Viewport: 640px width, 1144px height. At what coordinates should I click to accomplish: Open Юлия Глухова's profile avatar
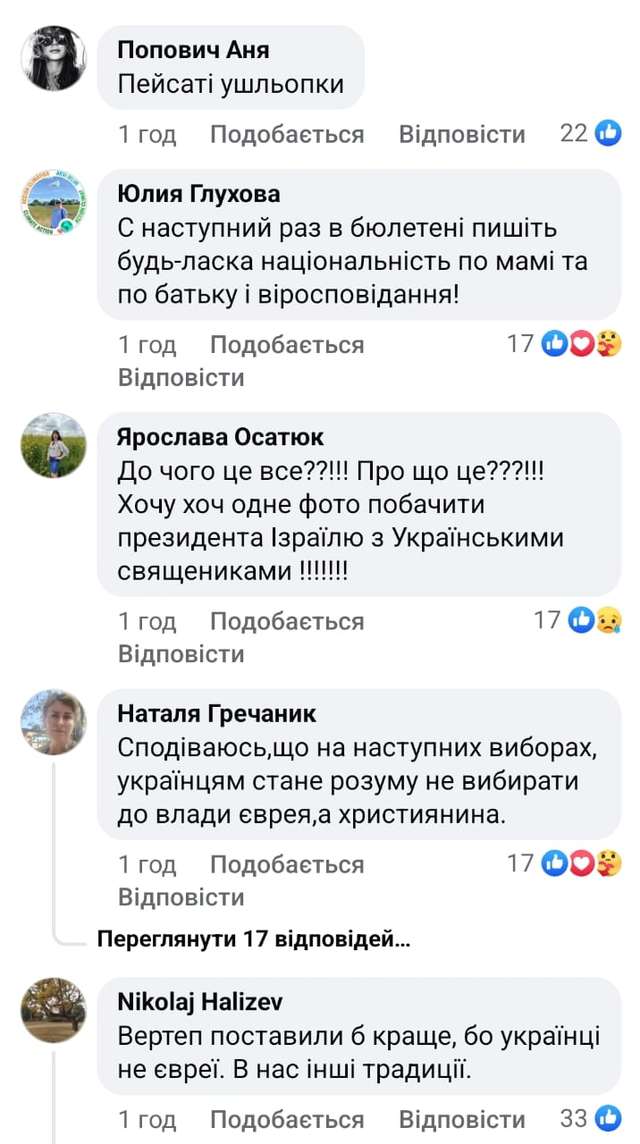54,203
